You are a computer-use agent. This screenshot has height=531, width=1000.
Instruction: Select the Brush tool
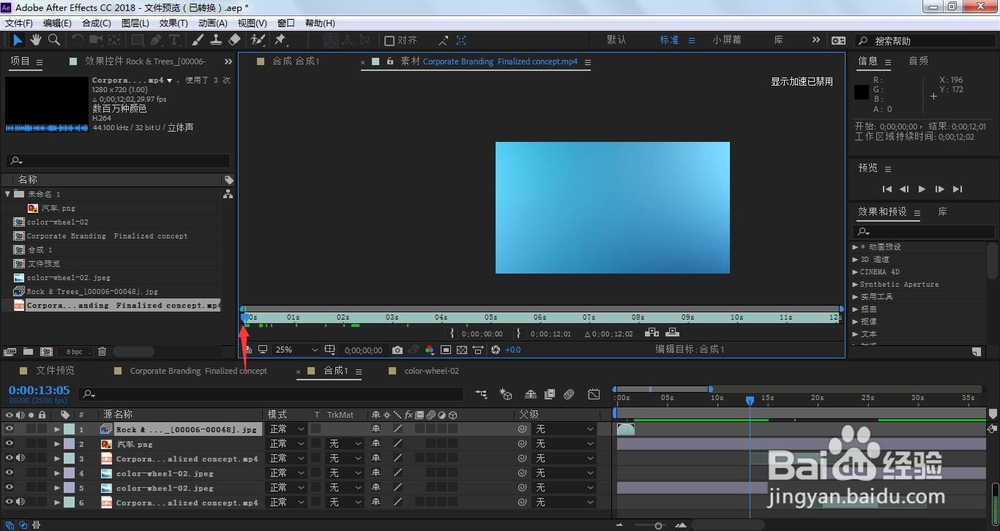[198, 40]
